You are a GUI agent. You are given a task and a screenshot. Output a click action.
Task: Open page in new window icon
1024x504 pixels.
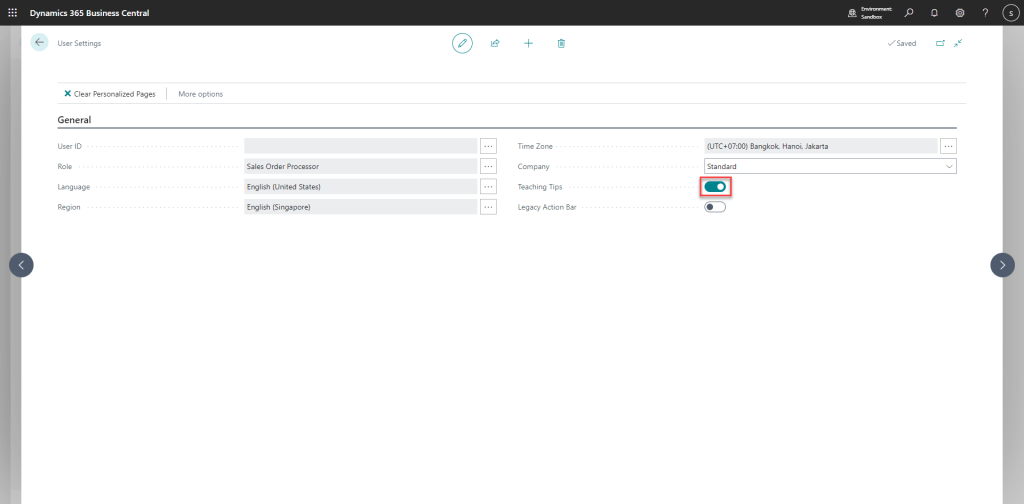pos(940,43)
